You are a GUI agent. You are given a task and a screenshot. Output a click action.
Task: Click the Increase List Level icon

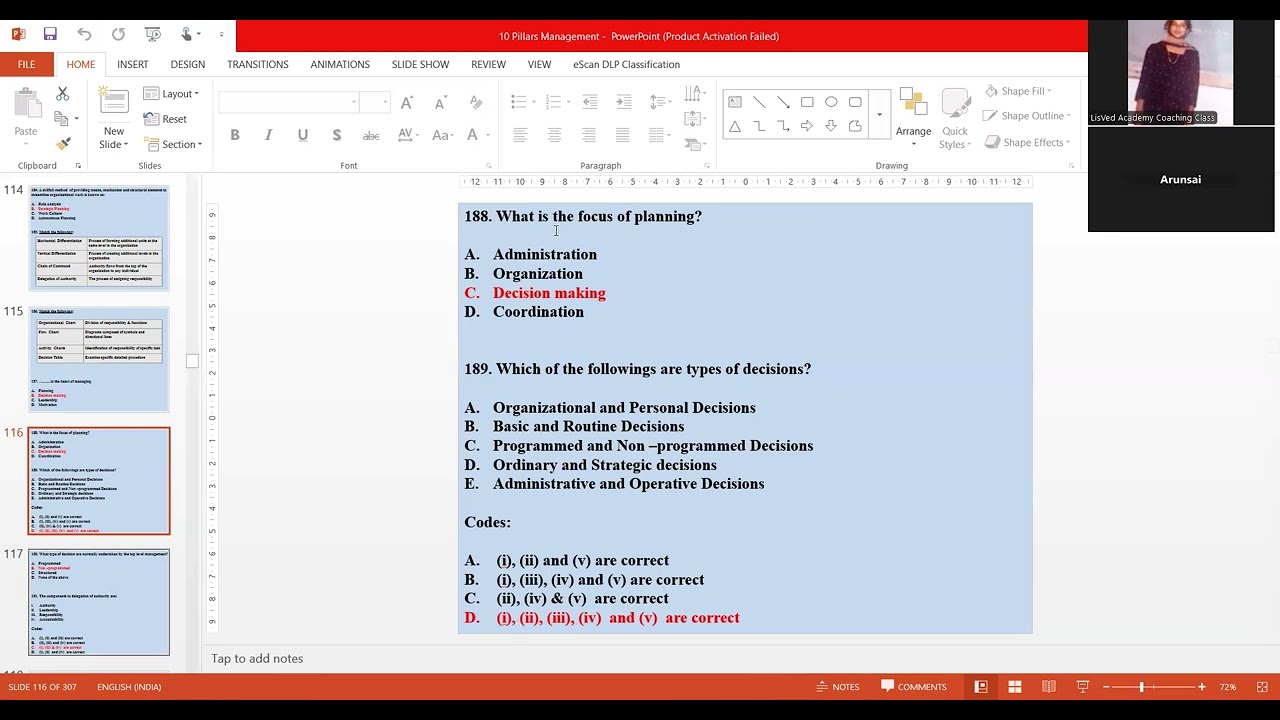(x=624, y=102)
